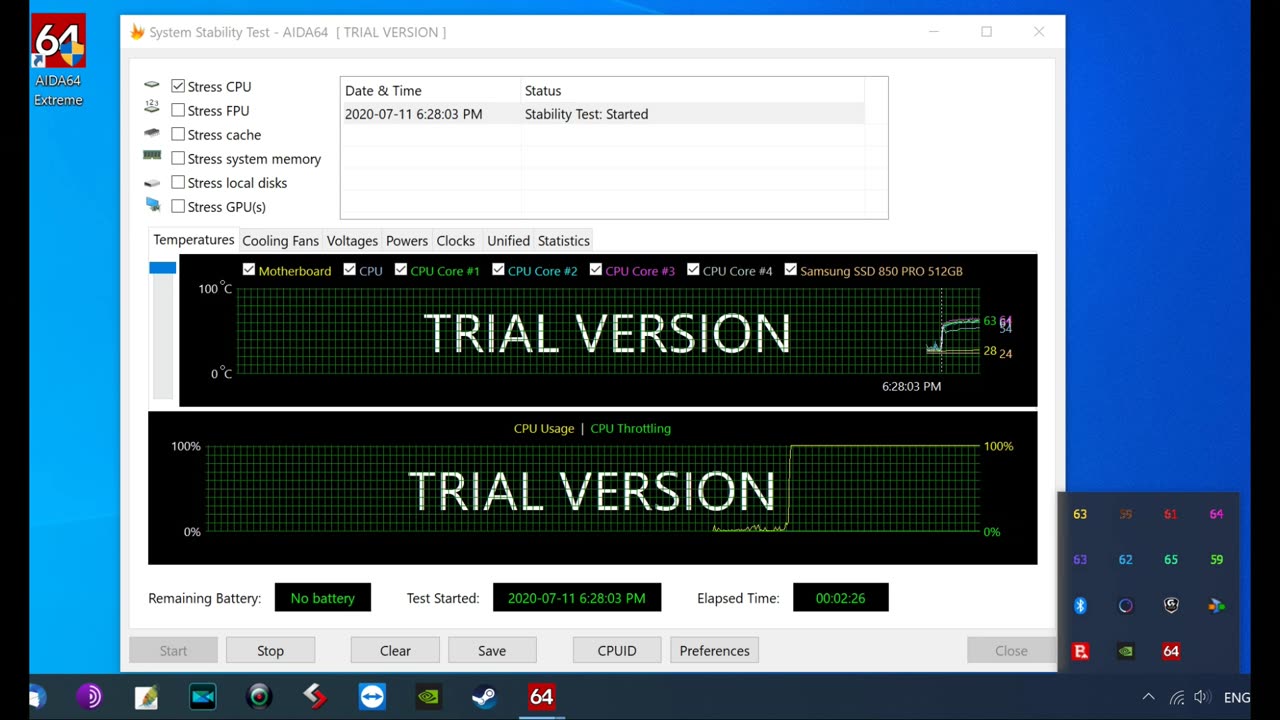Click the magenta 64 temperature tray icon
The image size is (1280, 720).
click(1216, 514)
